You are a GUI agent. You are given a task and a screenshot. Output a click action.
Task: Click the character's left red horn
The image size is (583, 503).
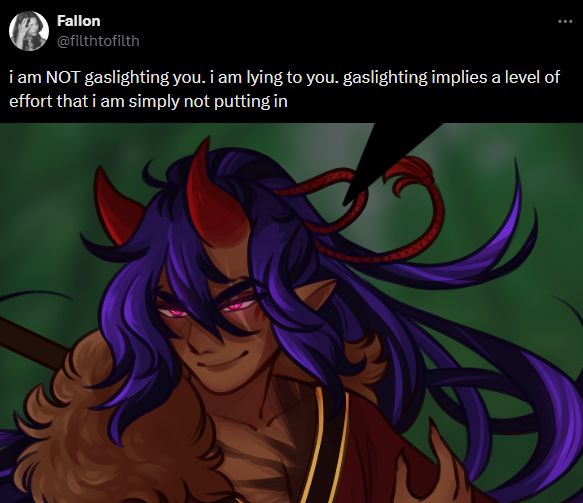[115, 208]
